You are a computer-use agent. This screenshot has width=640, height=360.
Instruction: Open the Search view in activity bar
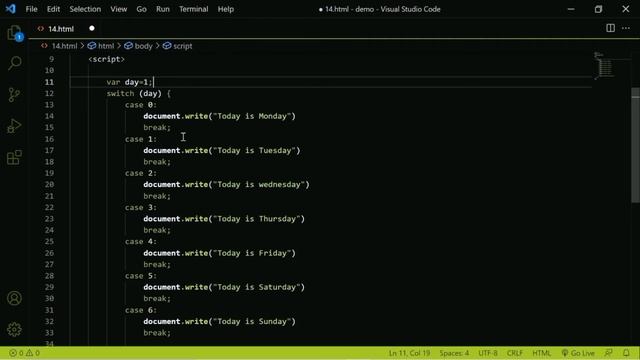coord(14,63)
